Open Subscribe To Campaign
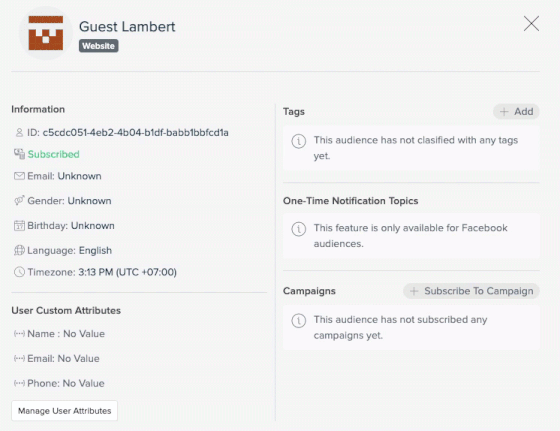The height and width of the screenshot is (431, 560). point(471,291)
